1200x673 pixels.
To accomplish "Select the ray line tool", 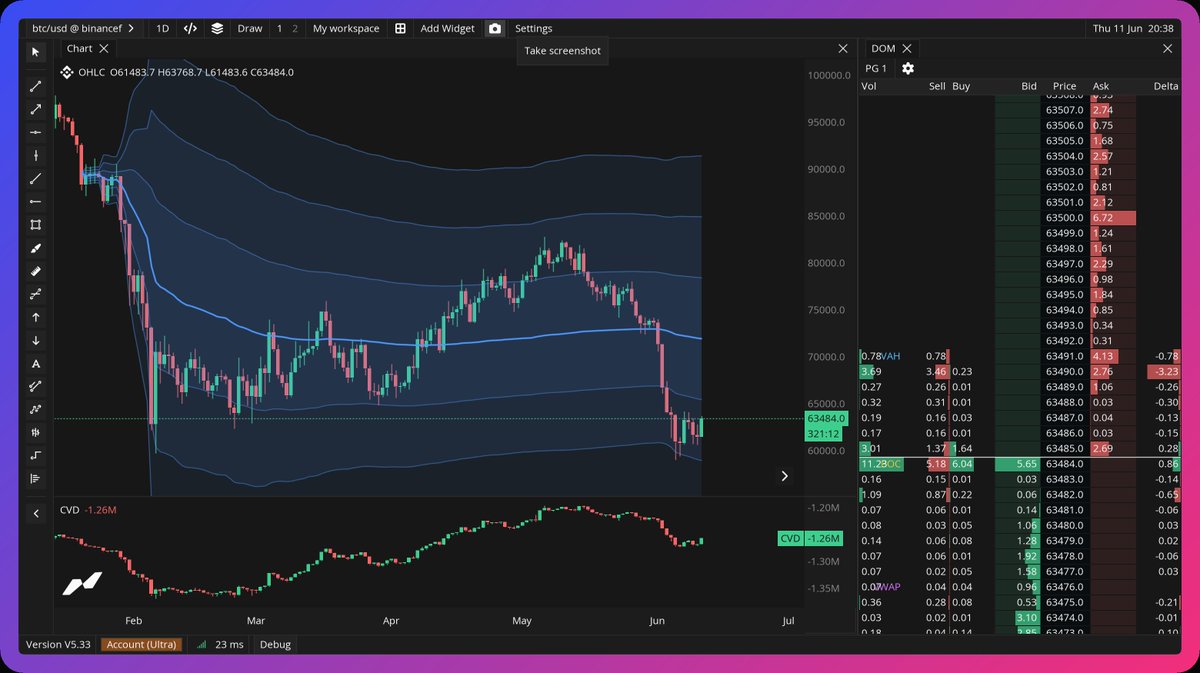I will click(x=36, y=179).
